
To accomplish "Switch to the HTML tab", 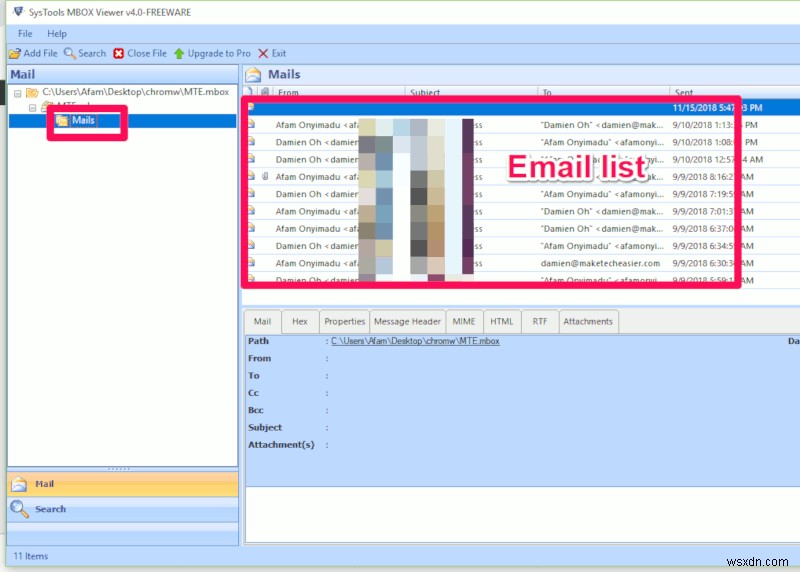I will click(x=502, y=321).
